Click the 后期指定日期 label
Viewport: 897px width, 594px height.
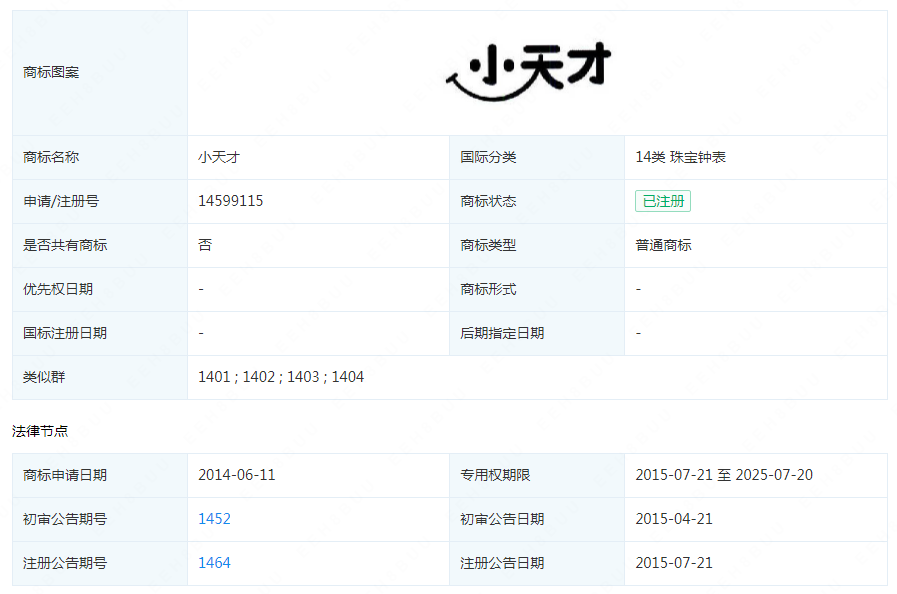(x=502, y=334)
